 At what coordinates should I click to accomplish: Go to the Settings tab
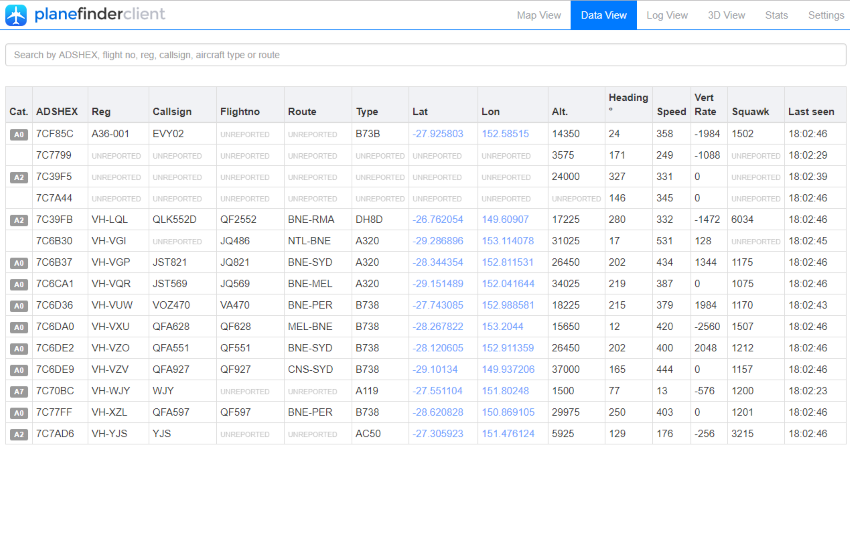click(x=826, y=15)
